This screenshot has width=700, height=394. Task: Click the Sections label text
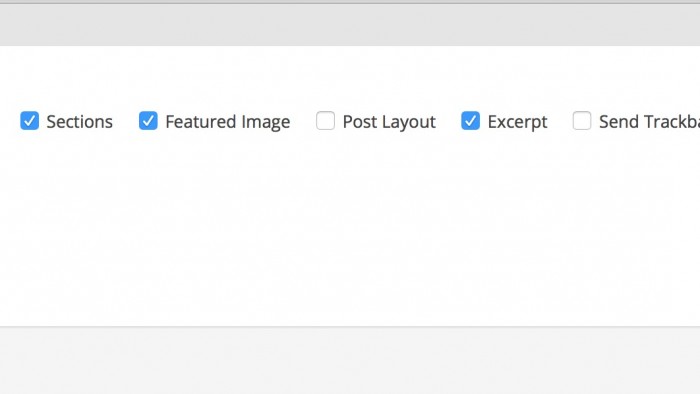79,122
